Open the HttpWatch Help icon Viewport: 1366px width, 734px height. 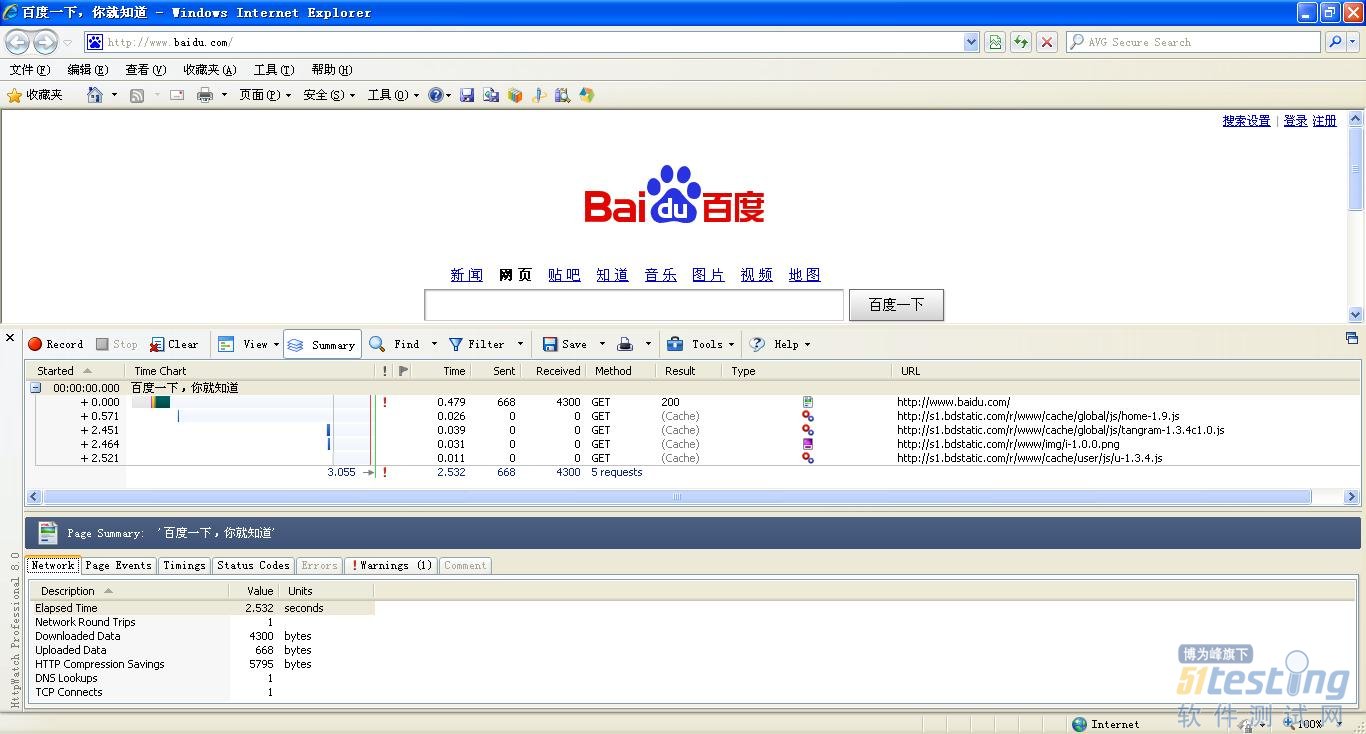(x=757, y=344)
